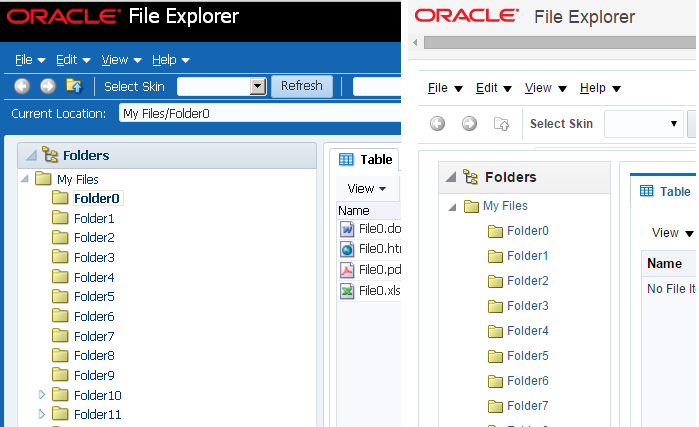This screenshot has height=427, width=699.
Task: Open table View dropdown in left window
Action: [366, 189]
